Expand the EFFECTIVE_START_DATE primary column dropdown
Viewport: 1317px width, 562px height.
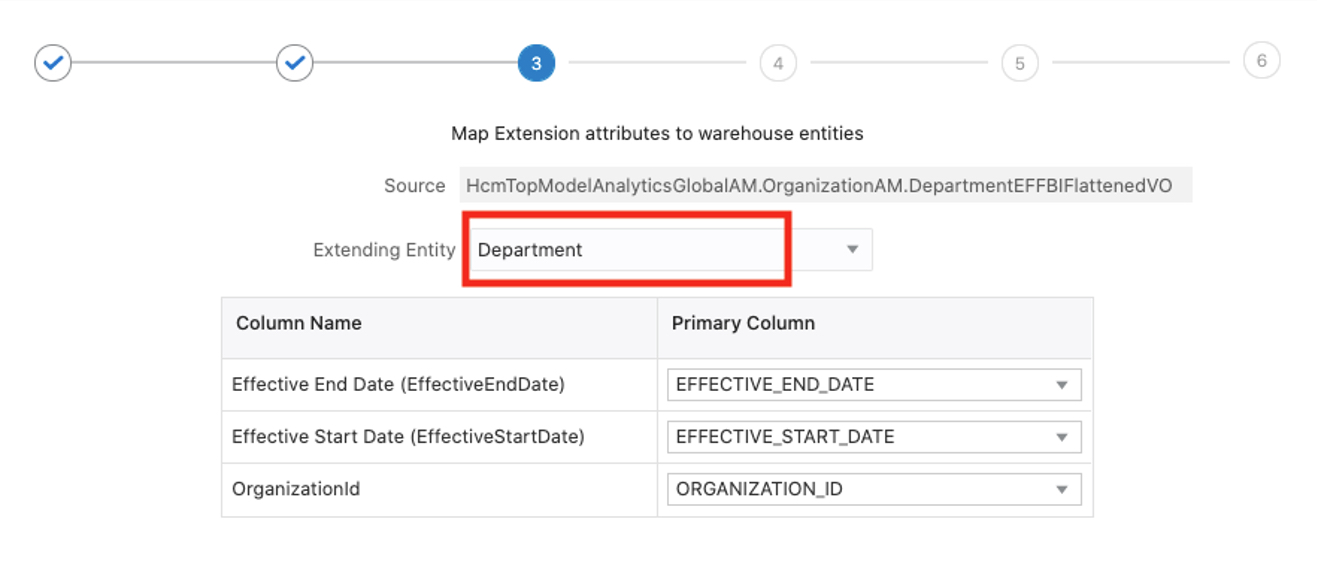[1061, 437]
